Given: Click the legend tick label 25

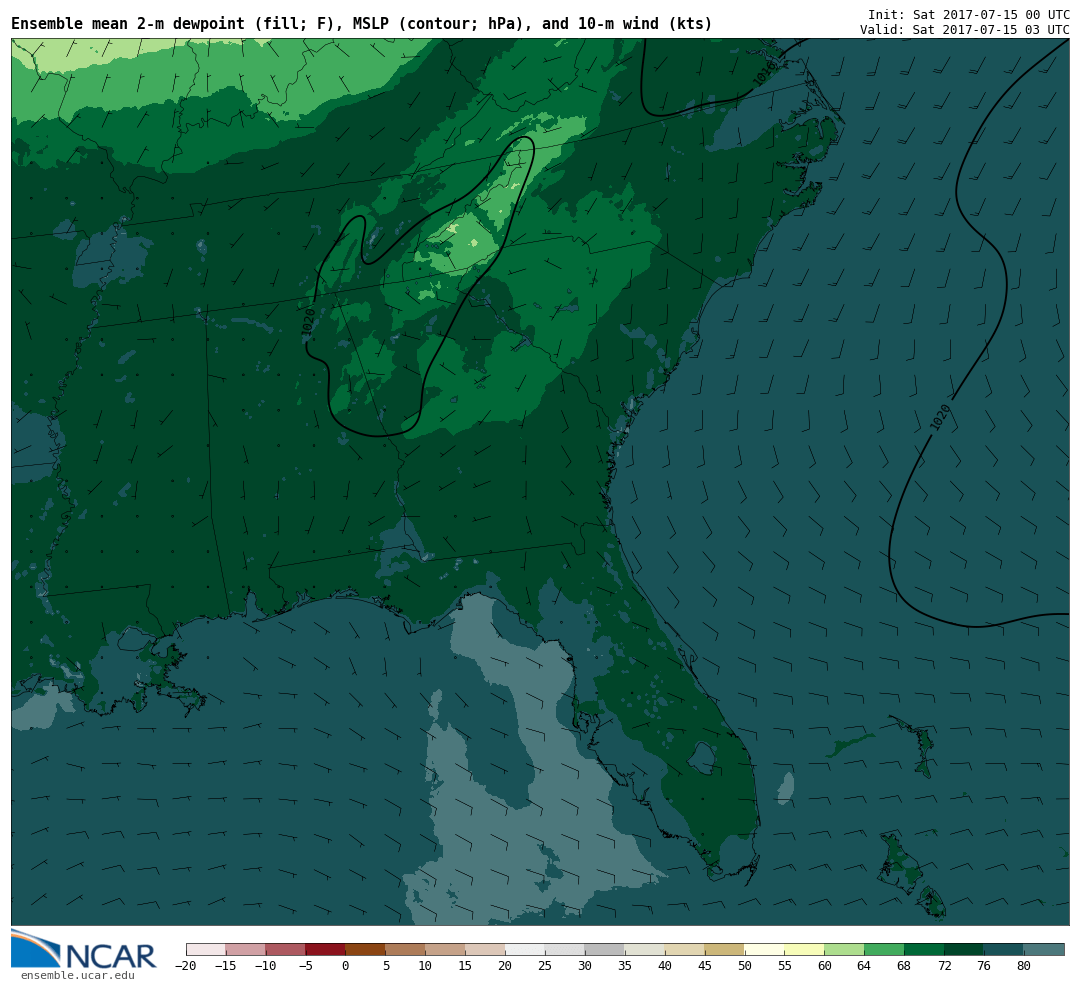Looking at the screenshot, I should click(x=545, y=966).
